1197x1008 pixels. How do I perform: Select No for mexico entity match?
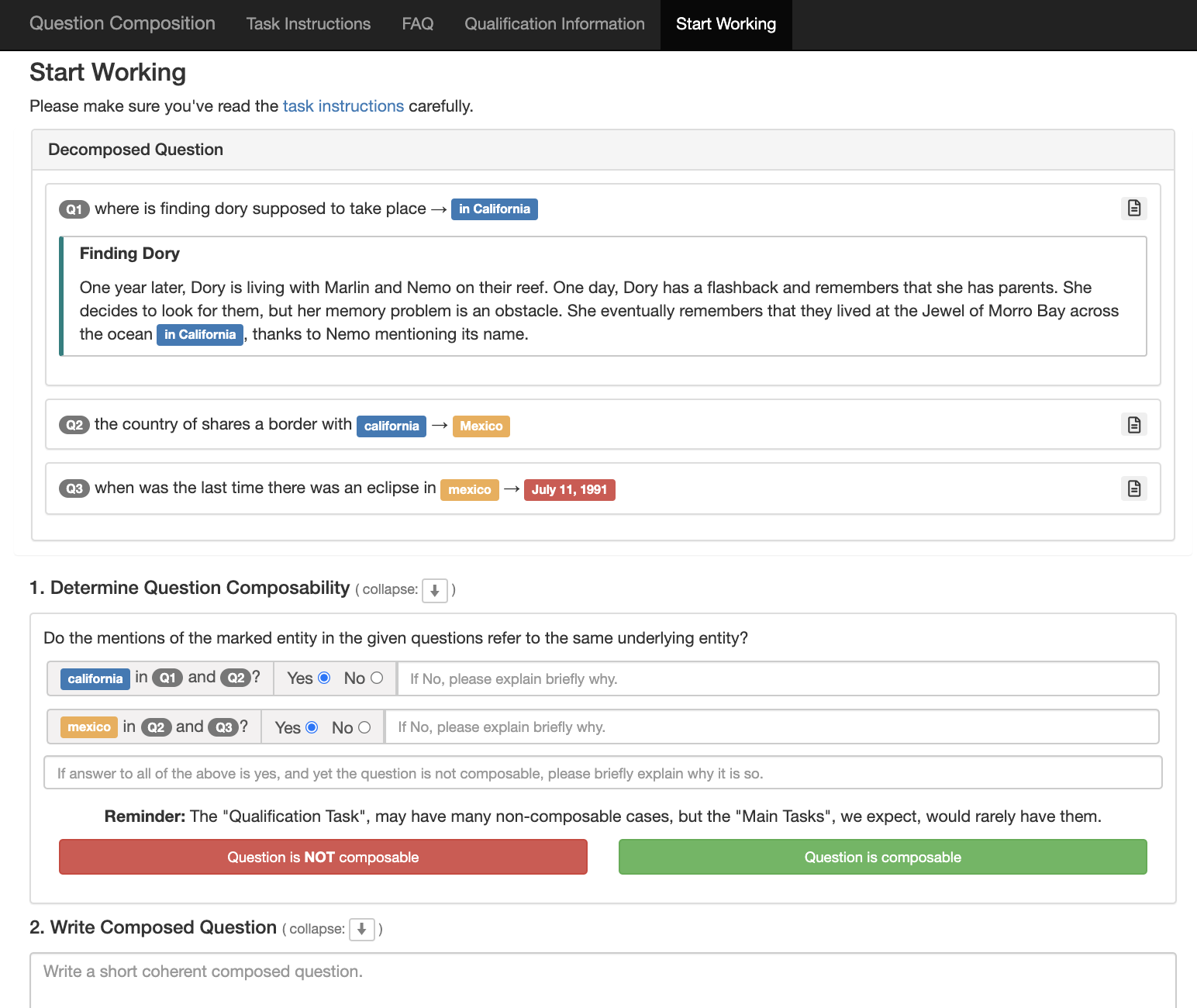(x=364, y=727)
